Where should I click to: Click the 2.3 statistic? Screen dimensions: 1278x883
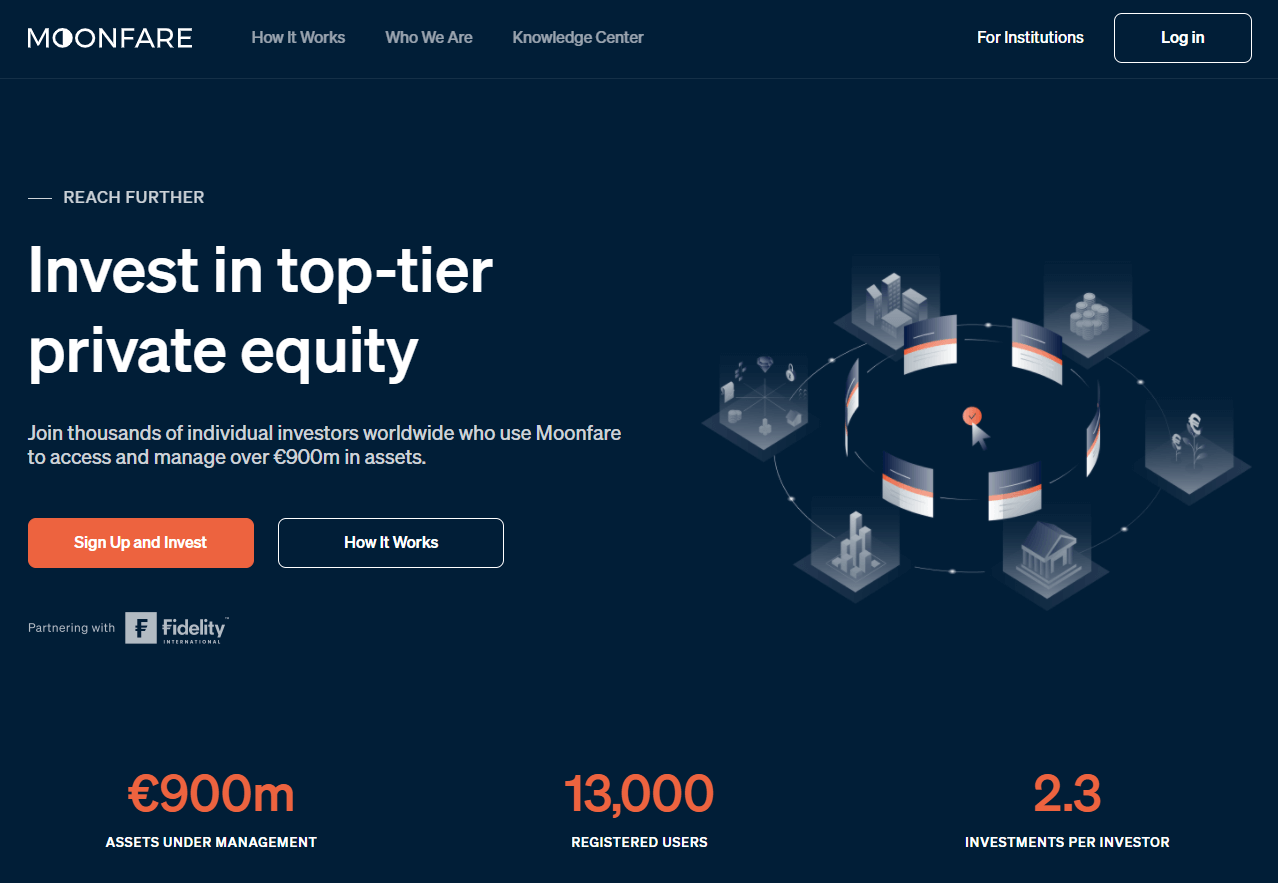pyautogui.click(x=1067, y=794)
